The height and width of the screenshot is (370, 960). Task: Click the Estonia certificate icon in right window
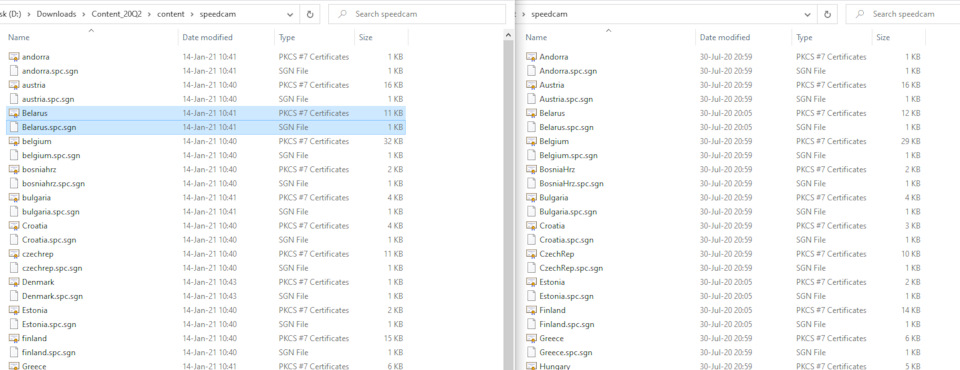(x=531, y=282)
